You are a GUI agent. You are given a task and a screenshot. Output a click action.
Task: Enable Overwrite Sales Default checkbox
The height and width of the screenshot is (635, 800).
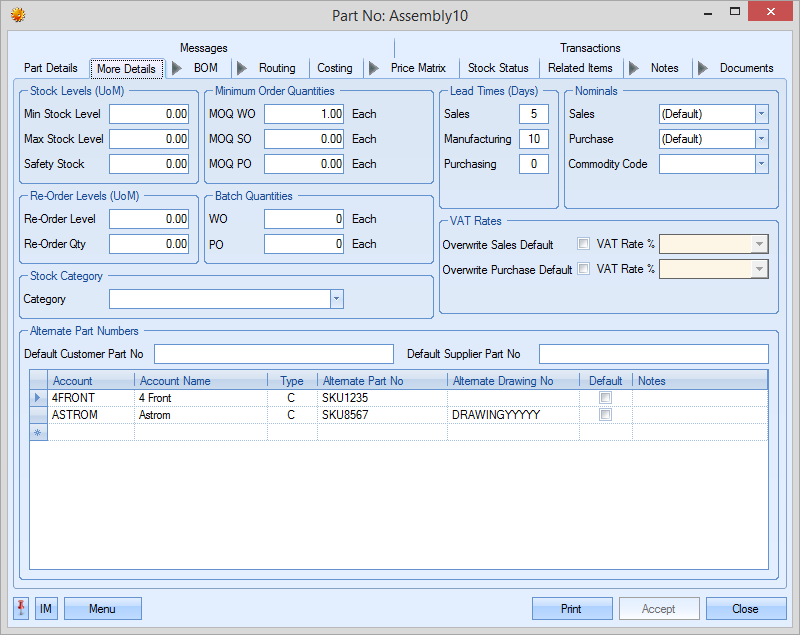pyautogui.click(x=584, y=244)
